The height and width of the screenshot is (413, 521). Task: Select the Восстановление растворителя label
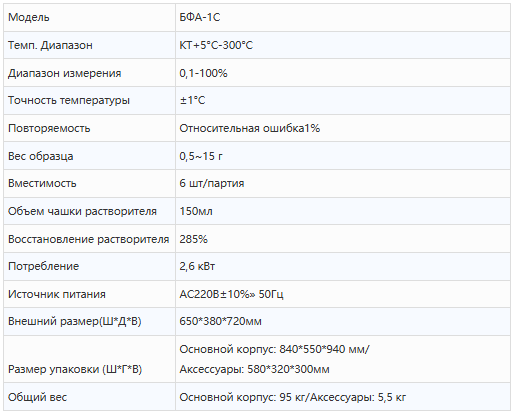[x=89, y=239]
